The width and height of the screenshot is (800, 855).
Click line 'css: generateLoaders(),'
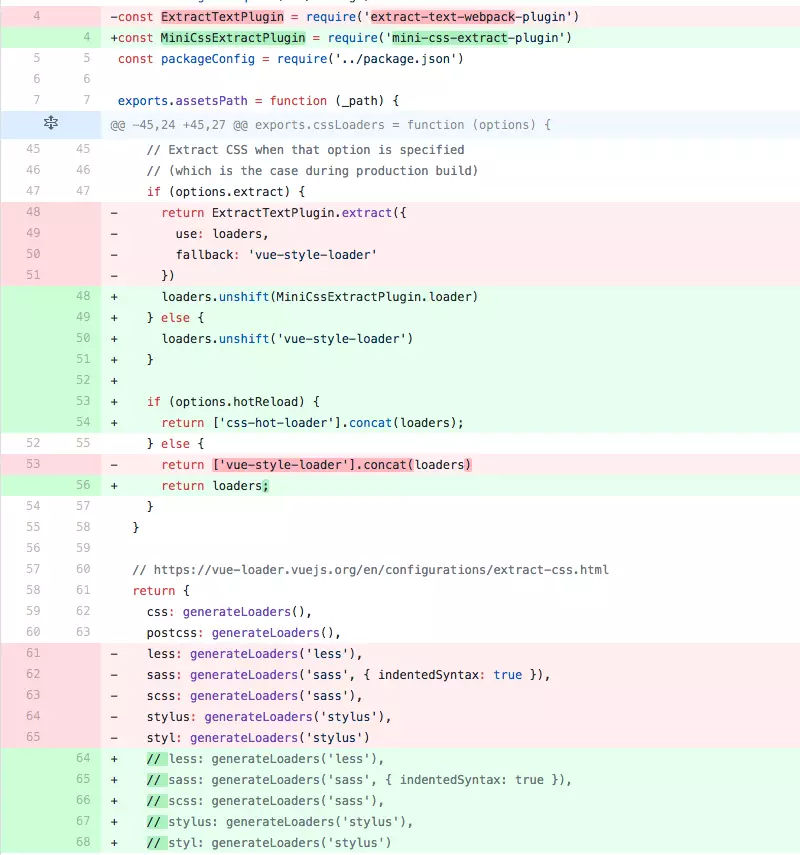229,612
